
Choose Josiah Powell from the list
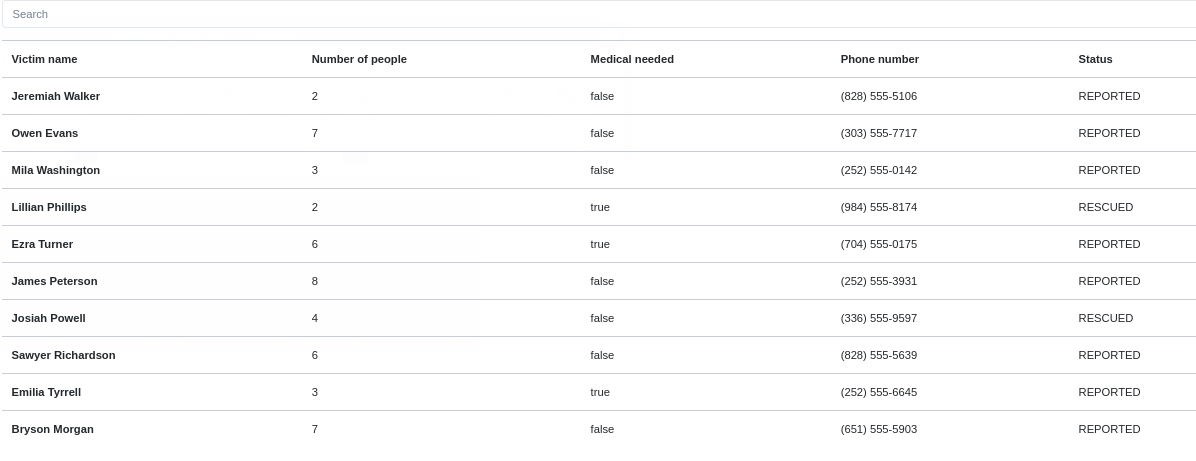[48, 318]
